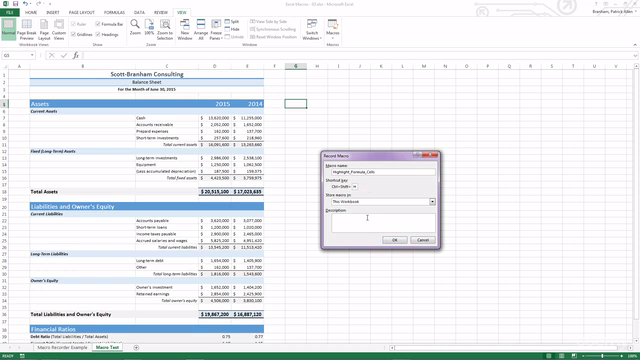Click the status bar Page Layout icon
This screenshot has height=360, width=640.
(x=562, y=356)
